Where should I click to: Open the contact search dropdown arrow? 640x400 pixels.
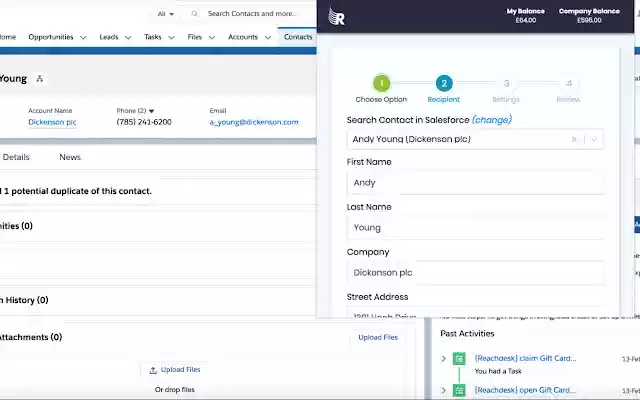tap(594, 139)
